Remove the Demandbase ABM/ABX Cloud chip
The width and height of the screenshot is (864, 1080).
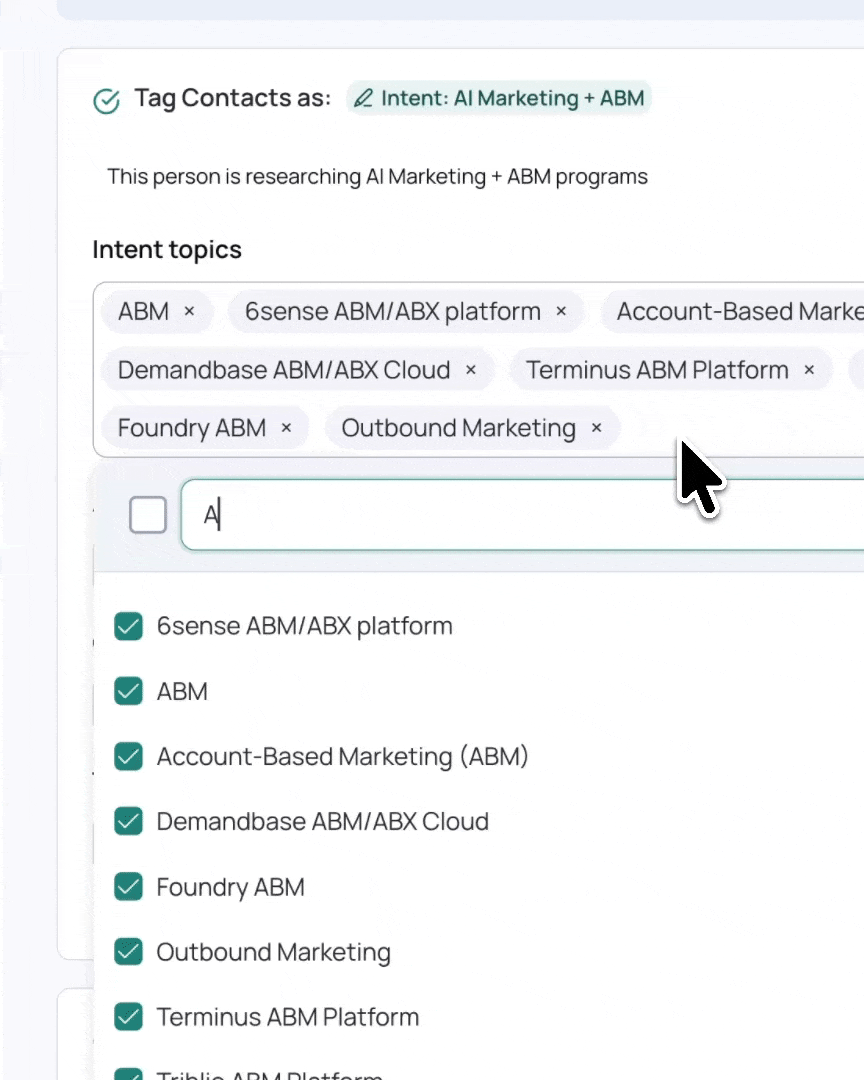pos(471,370)
